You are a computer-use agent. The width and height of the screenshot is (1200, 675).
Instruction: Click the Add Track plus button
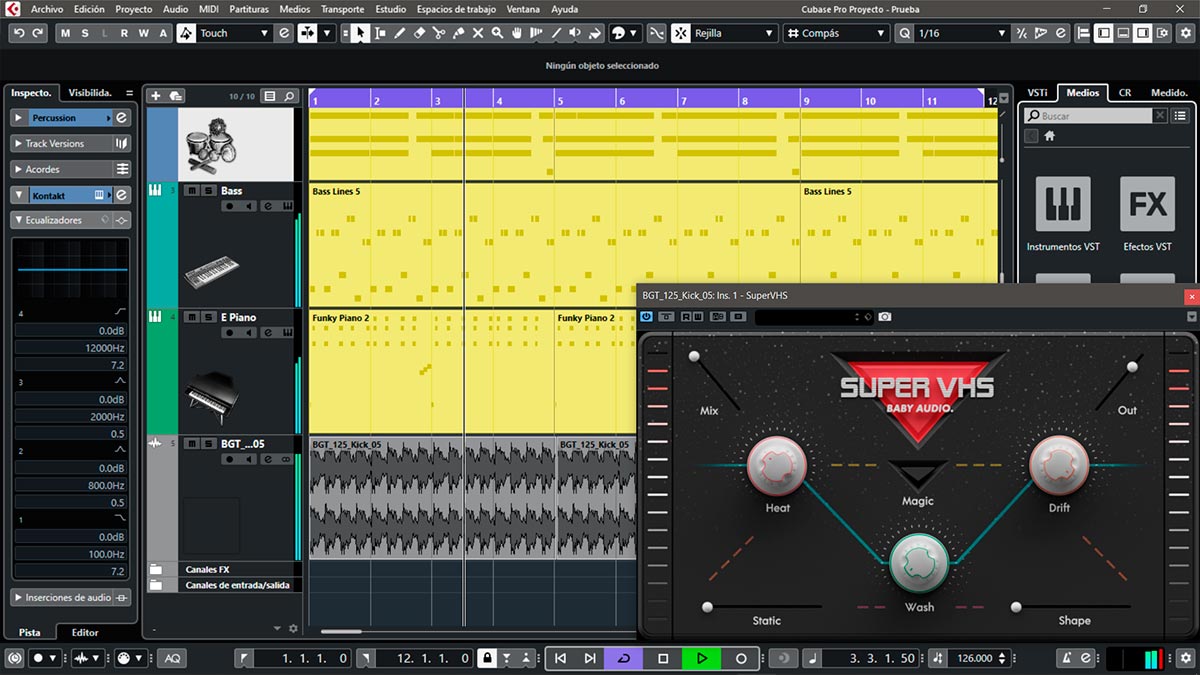pos(155,96)
